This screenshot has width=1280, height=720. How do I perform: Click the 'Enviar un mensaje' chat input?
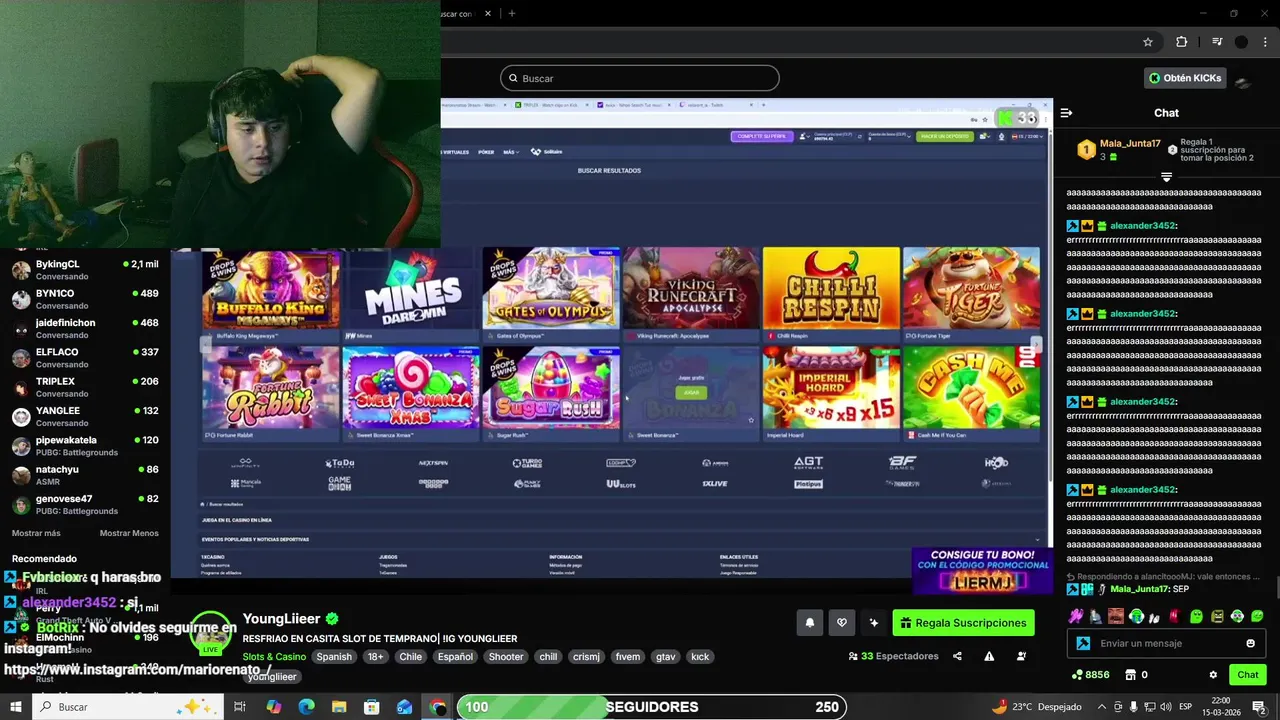1165,643
